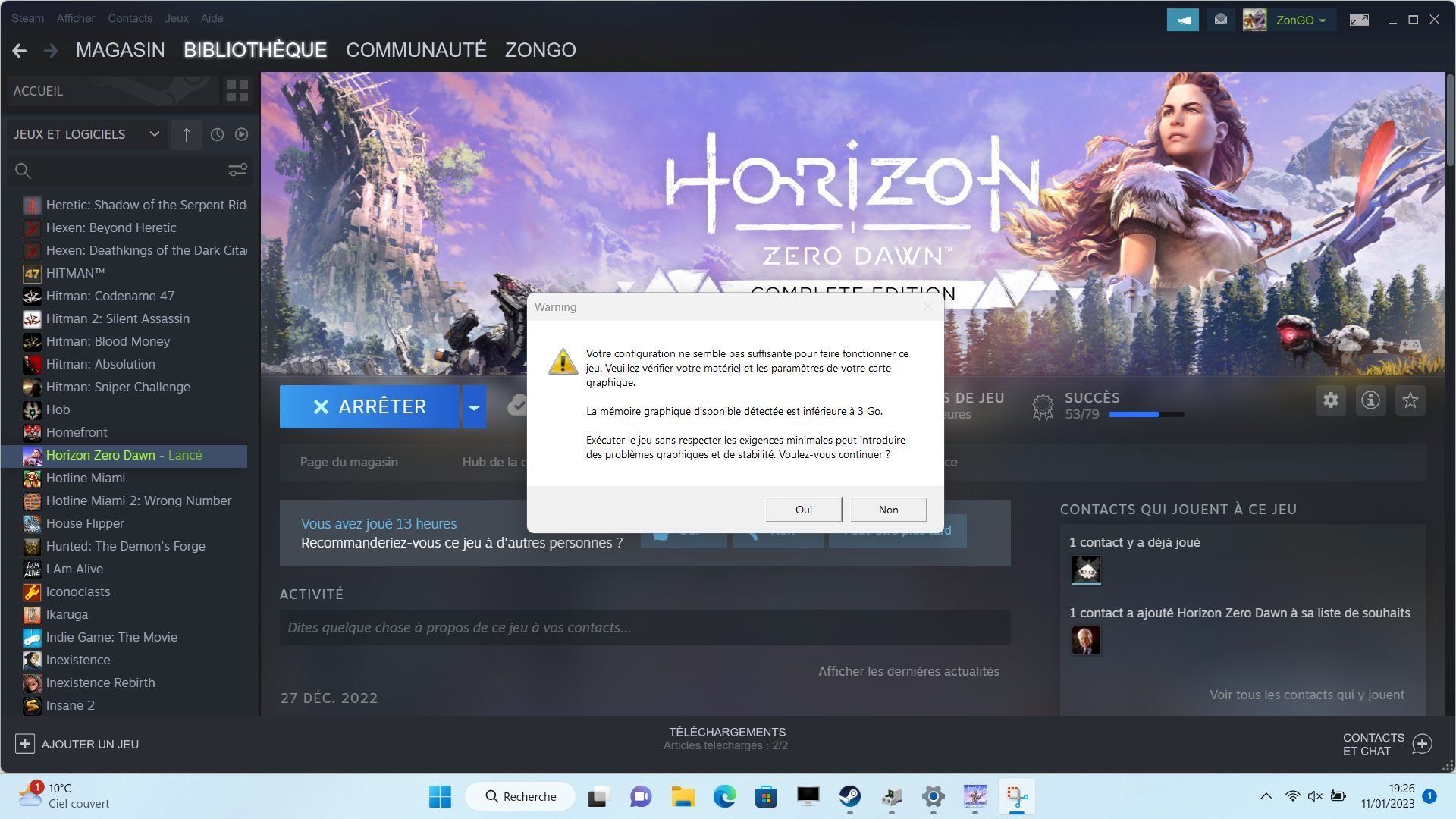Select Horizon Zero Dawn in library list
The width and height of the screenshot is (1456, 819).
tap(124, 456)
